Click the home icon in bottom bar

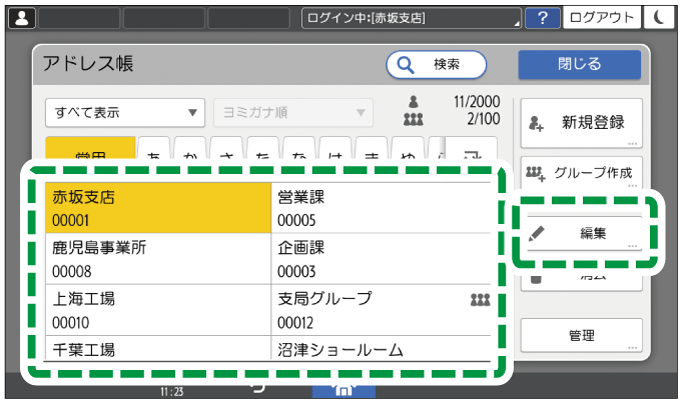tap(343, 390)
